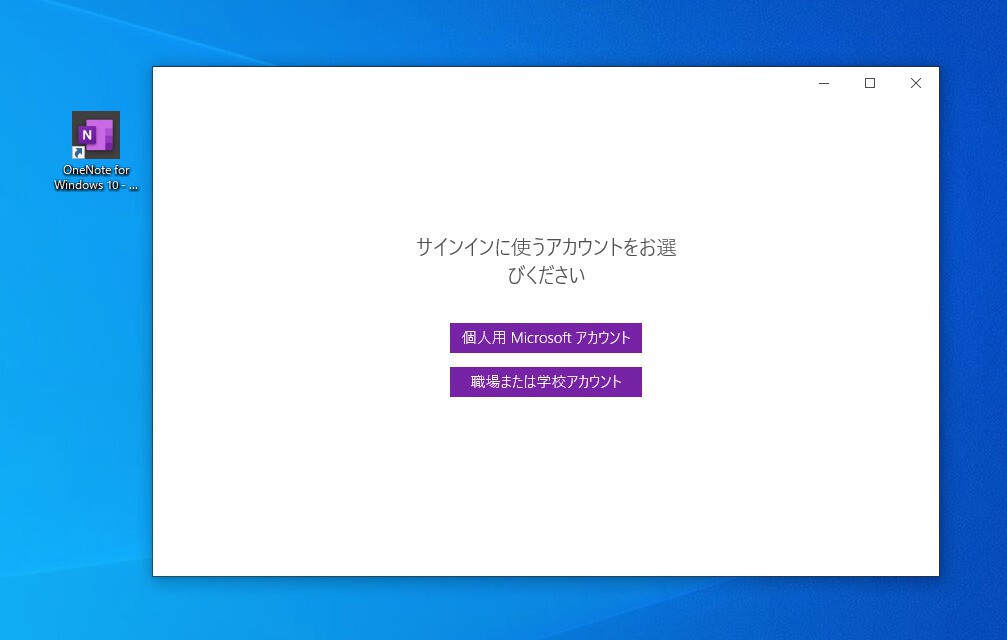Viewport: 1007px width, 640px height.
Task: Choose 個人用 Microsoft アカウント button
Action: (x=545, y=338)
